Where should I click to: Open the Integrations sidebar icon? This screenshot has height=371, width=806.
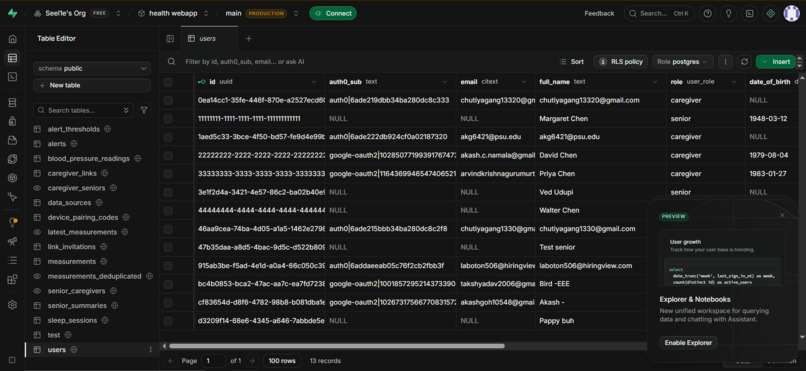click(12, 280)
